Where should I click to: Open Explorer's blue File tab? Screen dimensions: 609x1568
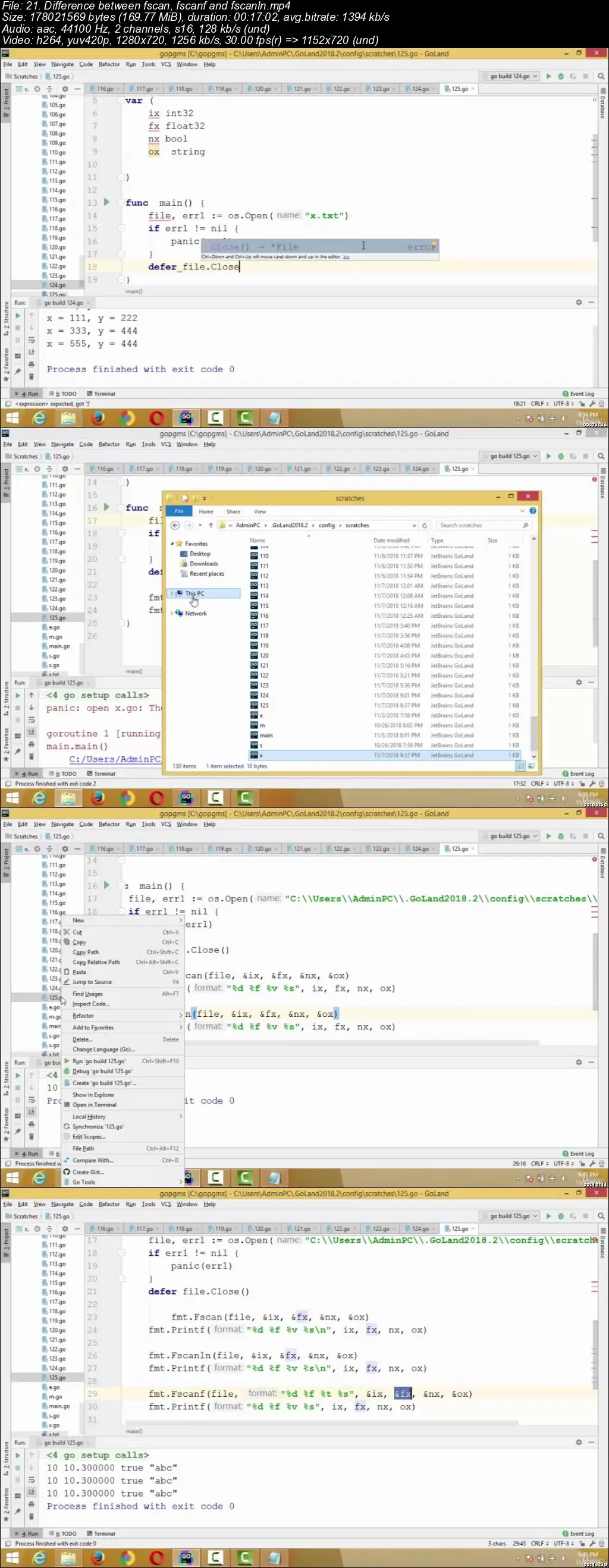[179, 511]
